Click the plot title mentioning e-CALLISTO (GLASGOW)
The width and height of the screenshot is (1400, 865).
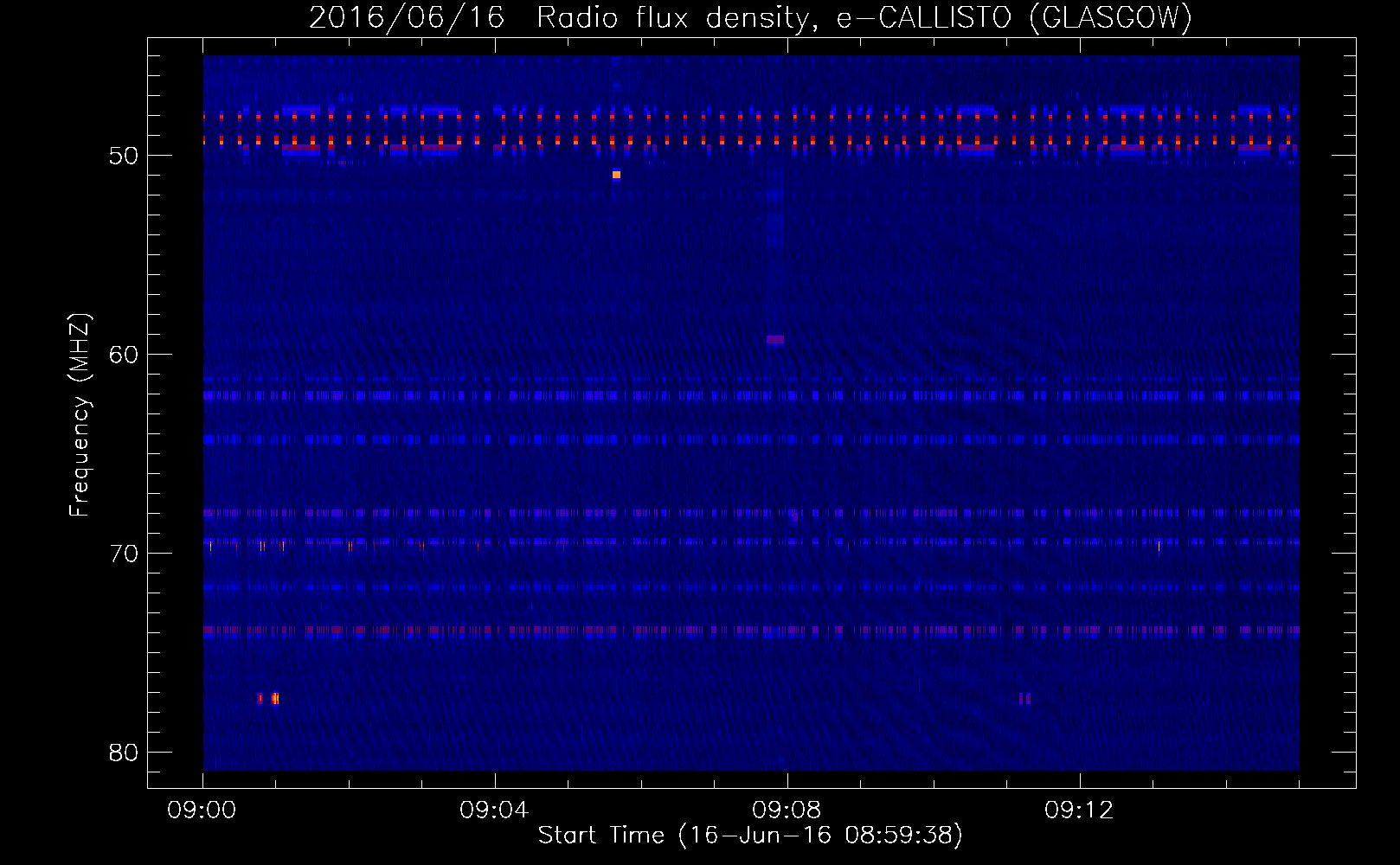point(750,17)
